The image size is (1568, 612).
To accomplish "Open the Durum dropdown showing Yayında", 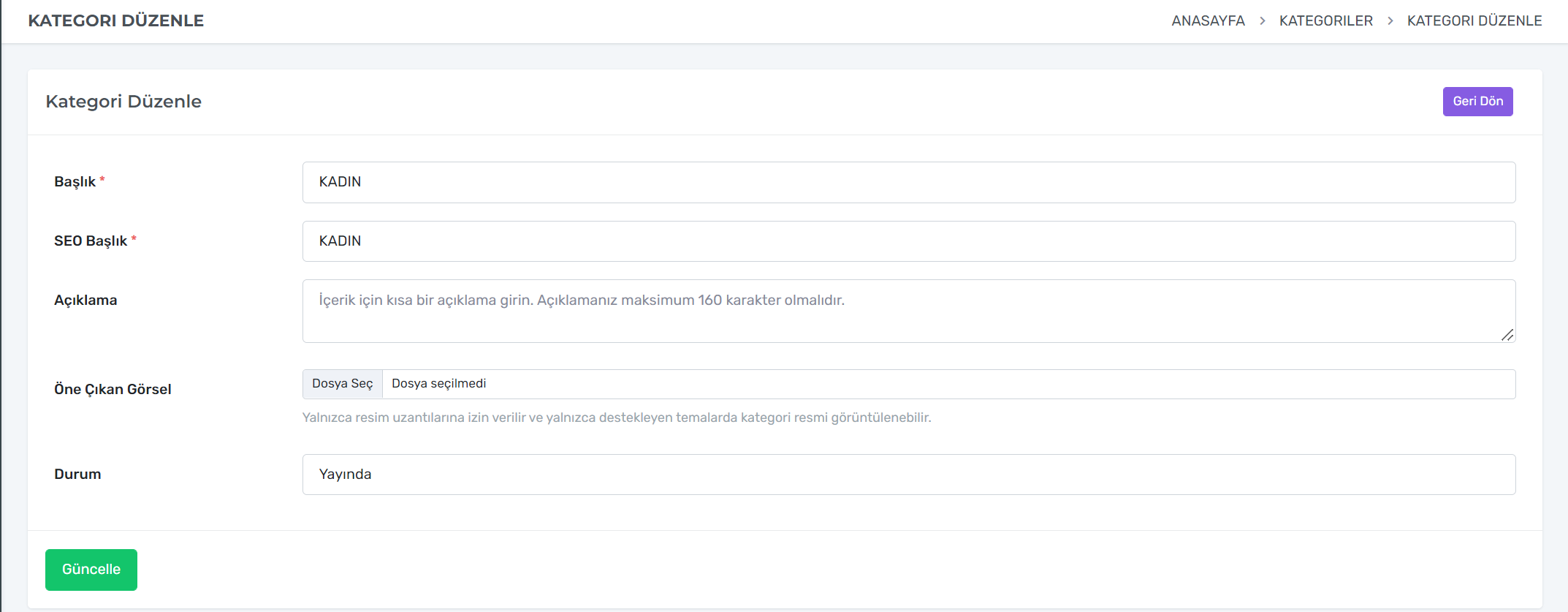I will pyautogui.click(x=908, y=475).
